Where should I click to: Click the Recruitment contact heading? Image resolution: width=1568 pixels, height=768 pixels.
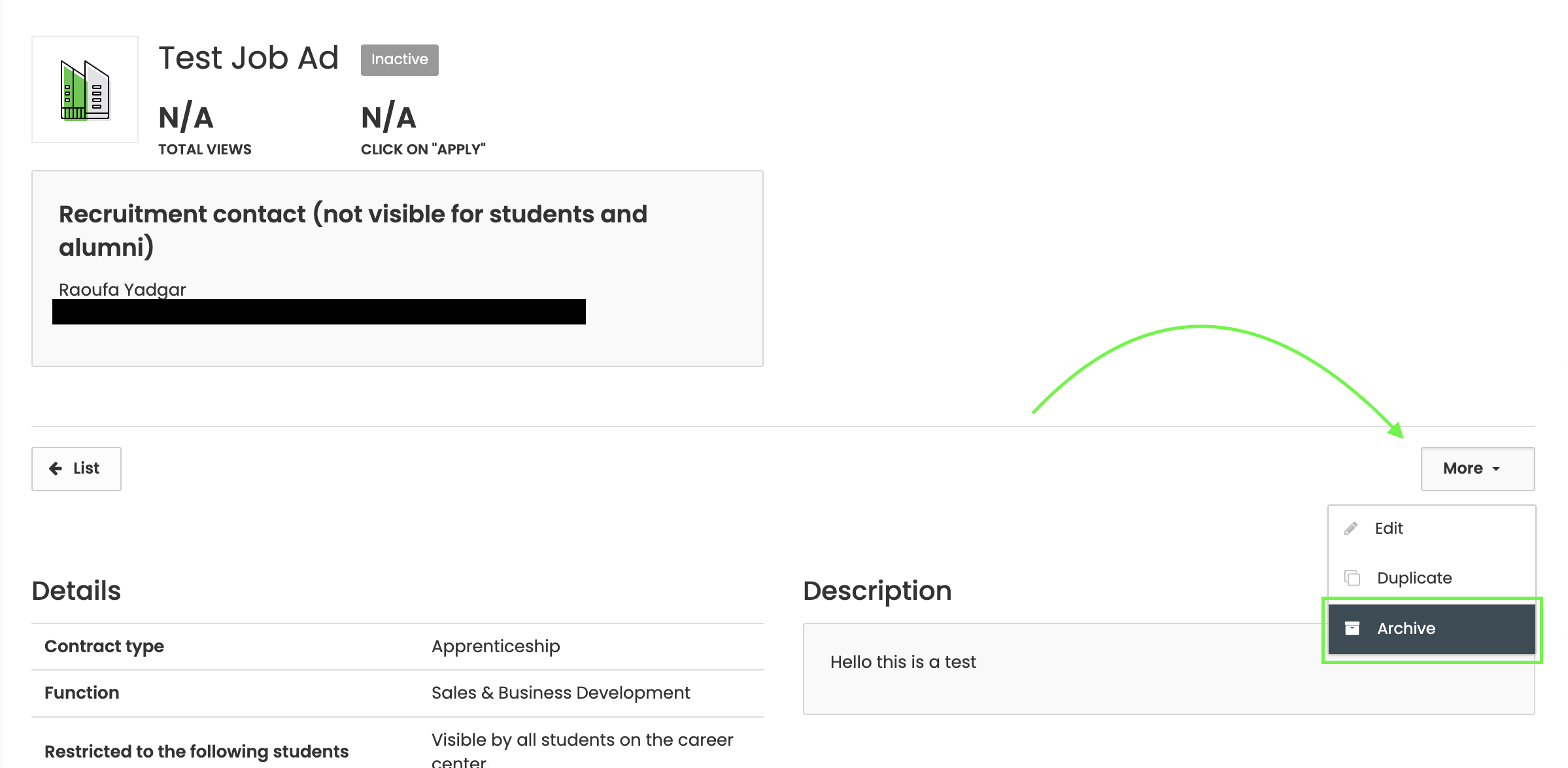pyautogui.click(x=353, y=230)
